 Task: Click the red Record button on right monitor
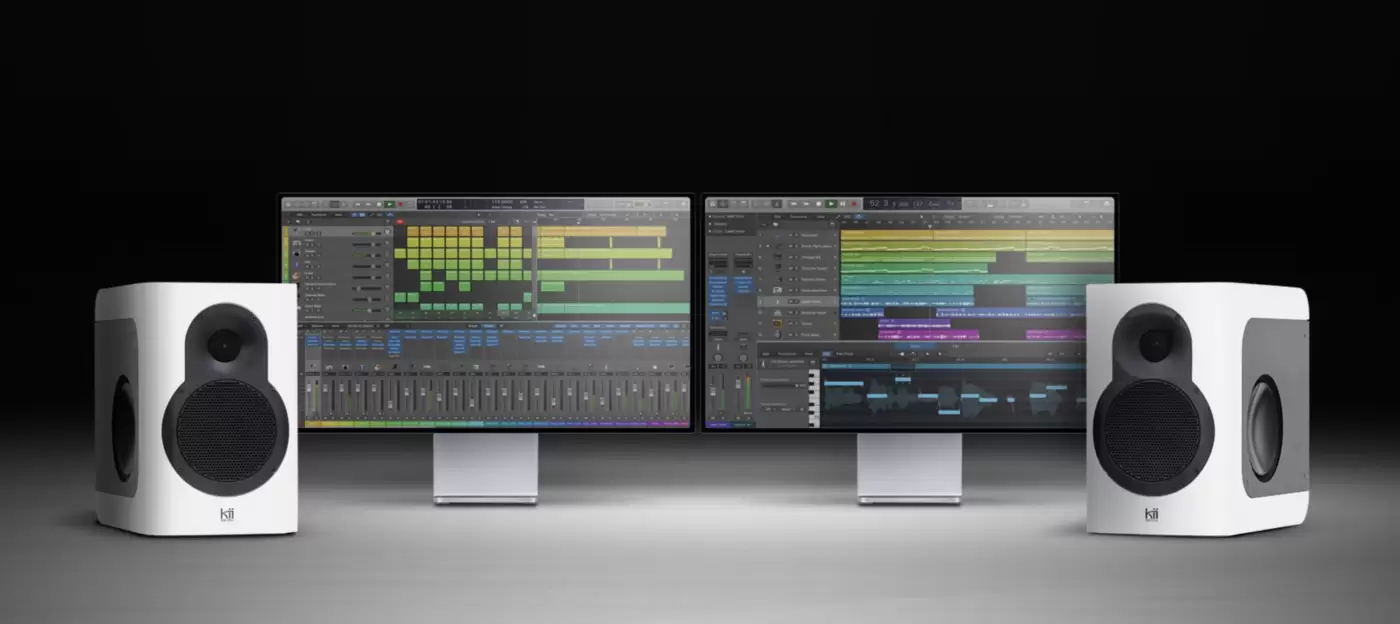(x=854, y=203)
